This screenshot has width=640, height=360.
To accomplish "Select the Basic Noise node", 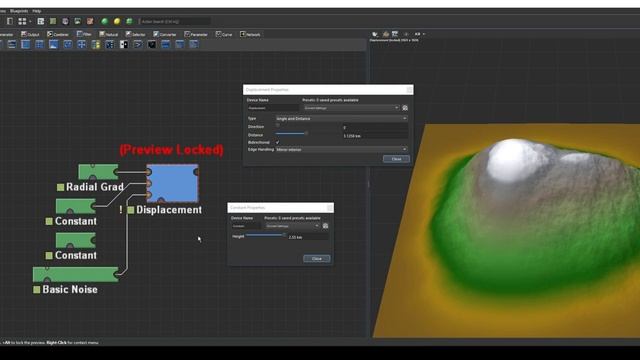I will pos(76,274).
